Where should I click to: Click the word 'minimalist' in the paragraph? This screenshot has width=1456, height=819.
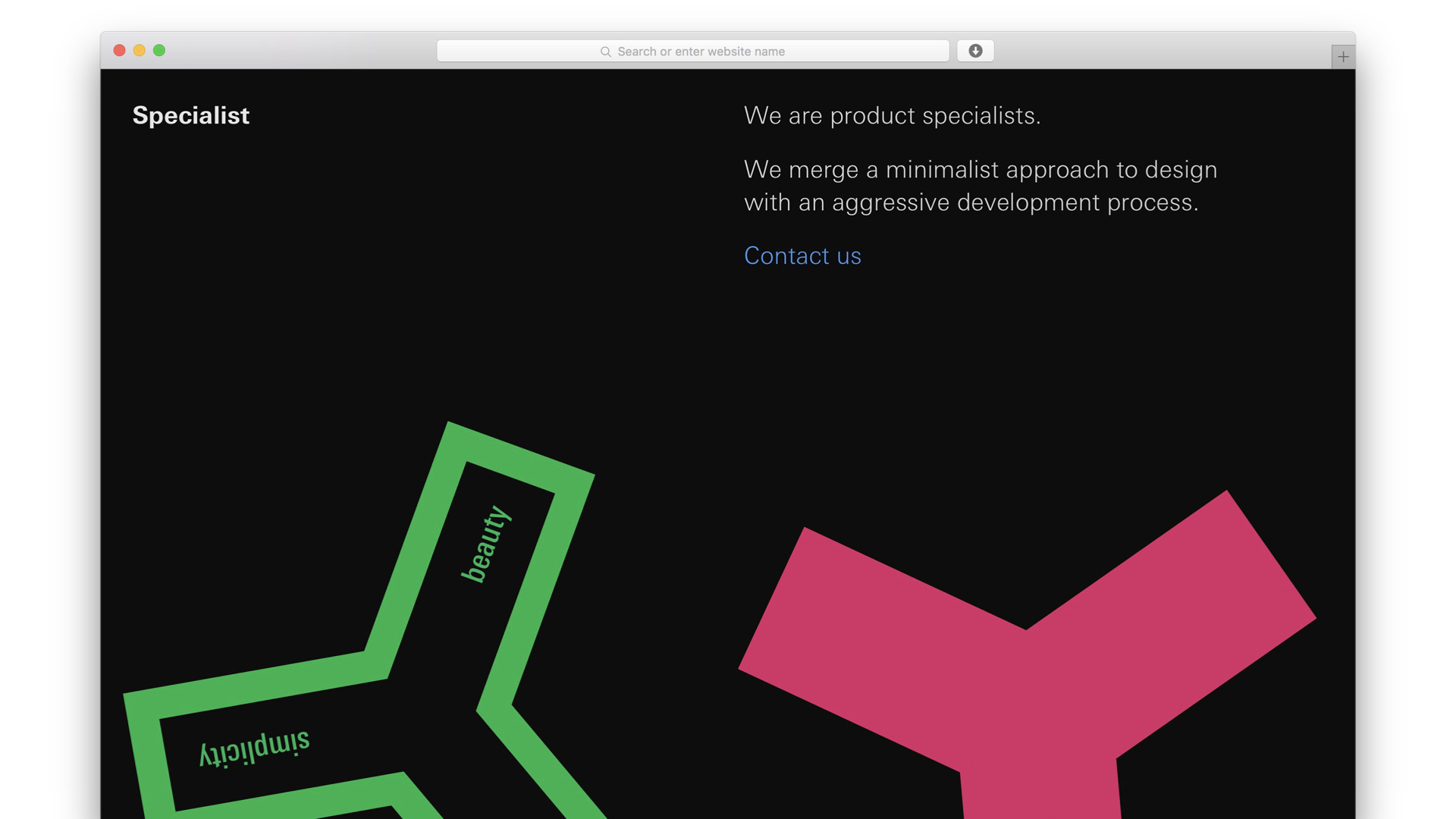(x=942, y=170)
